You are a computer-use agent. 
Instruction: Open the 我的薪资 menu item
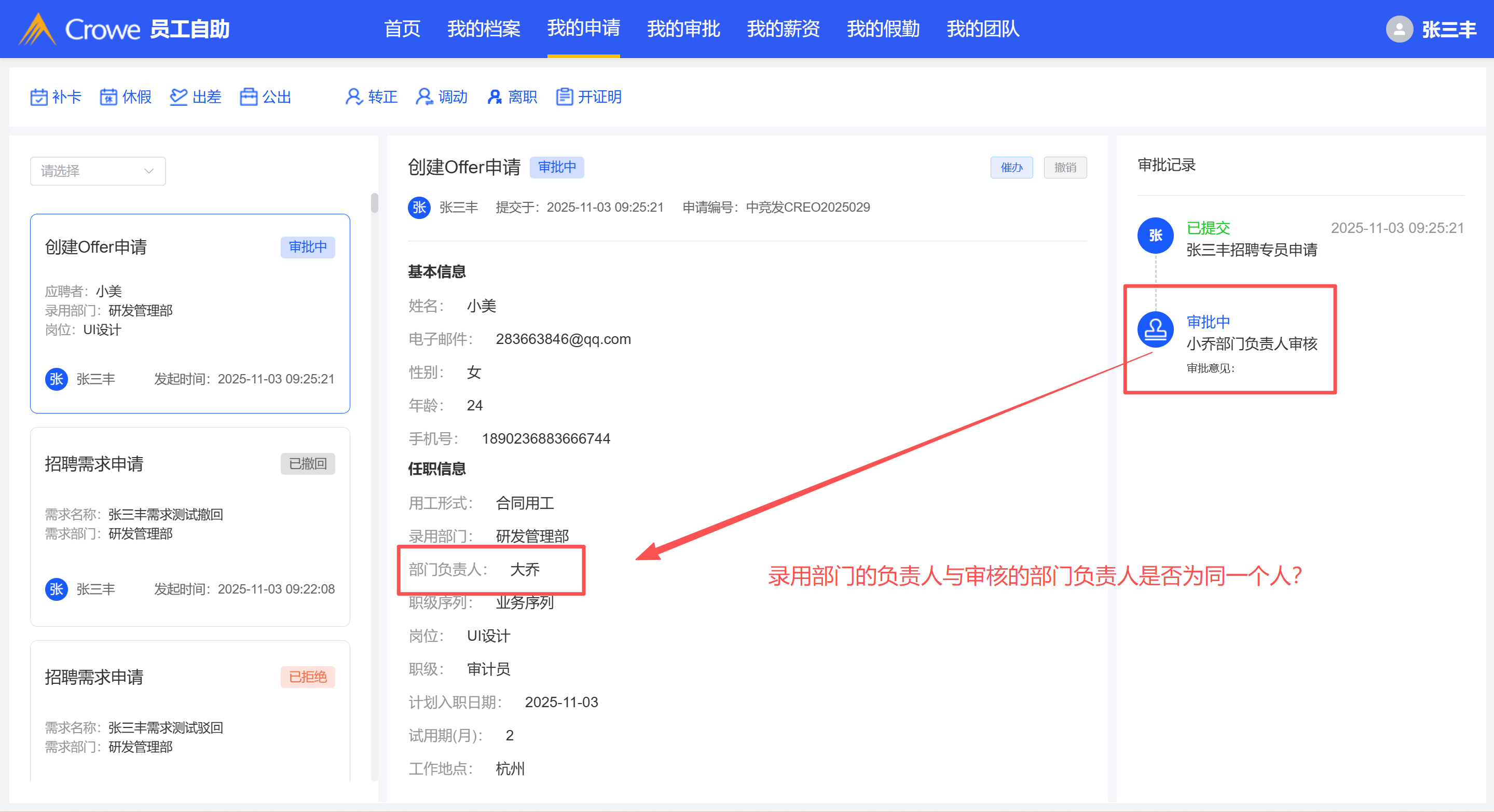click(x=783, y=29)
